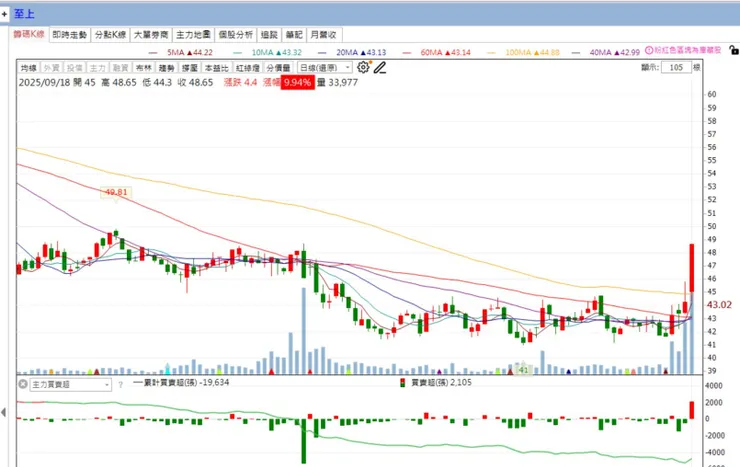Toggle 投信 overlay button
740x467 pixels.
click(x=75, y=68)
